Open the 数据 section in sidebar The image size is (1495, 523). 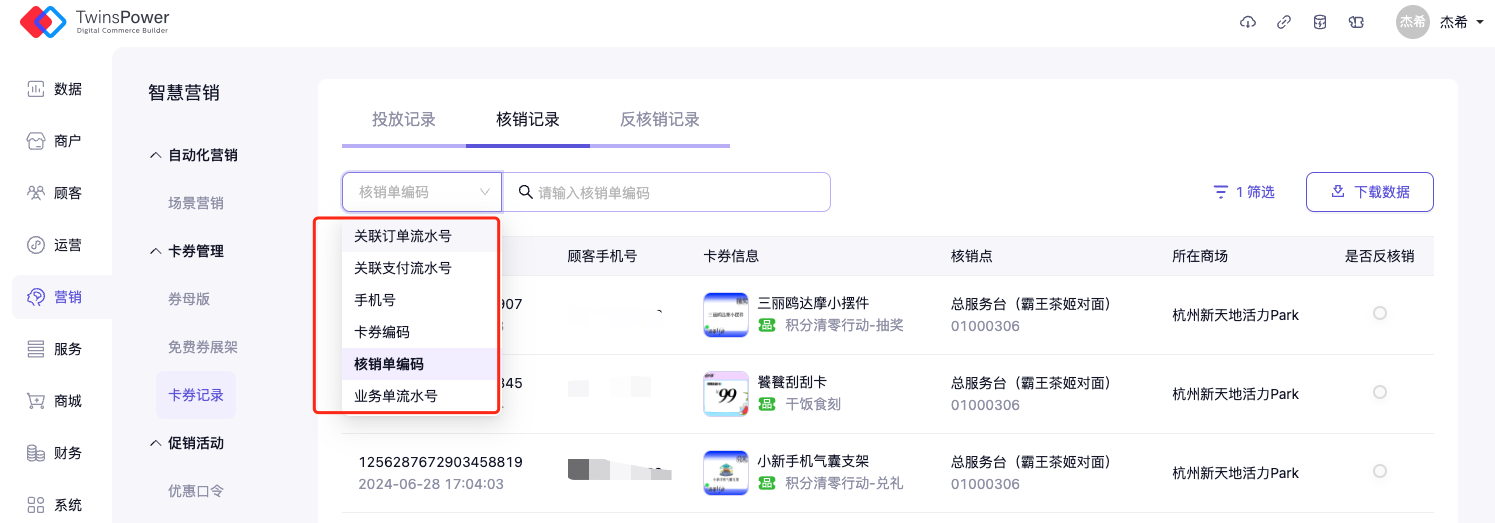pos(55,89)
